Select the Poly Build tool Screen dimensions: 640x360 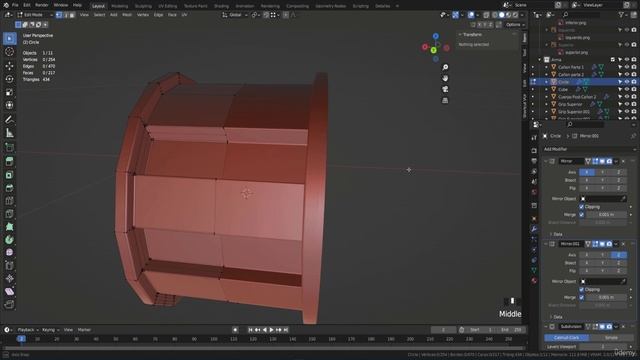[x=9, y=227]
